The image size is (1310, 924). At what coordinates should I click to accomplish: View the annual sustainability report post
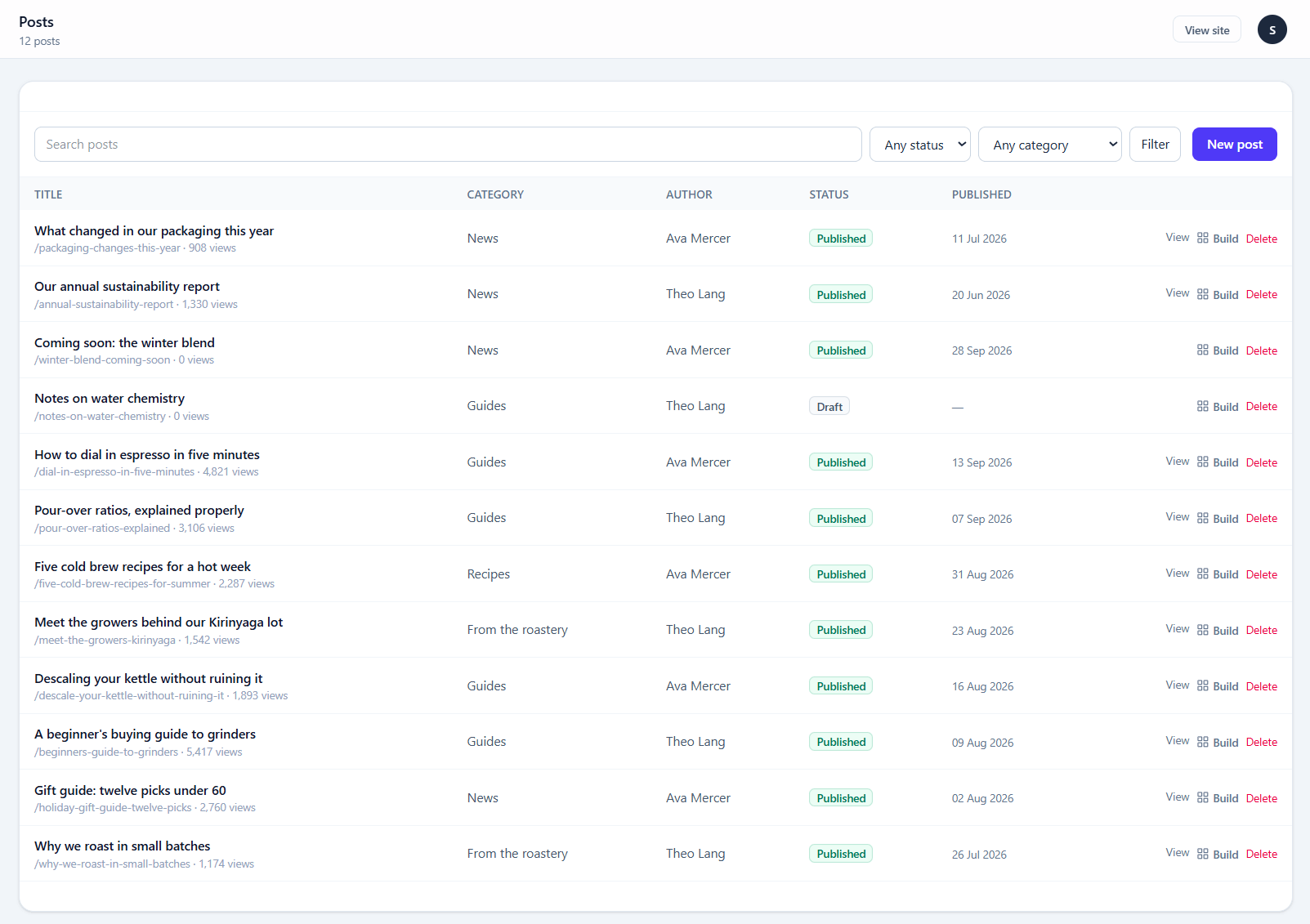(x=1178, y=293)
